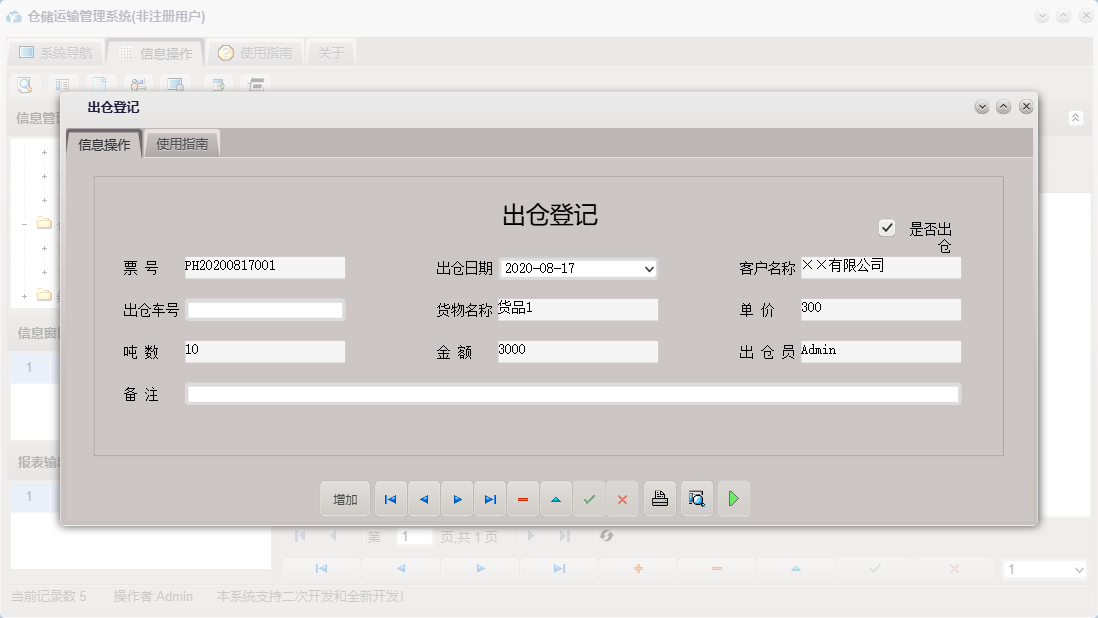
Task: Refresh the page listing with the circular arrow
Action: [607, 536]
